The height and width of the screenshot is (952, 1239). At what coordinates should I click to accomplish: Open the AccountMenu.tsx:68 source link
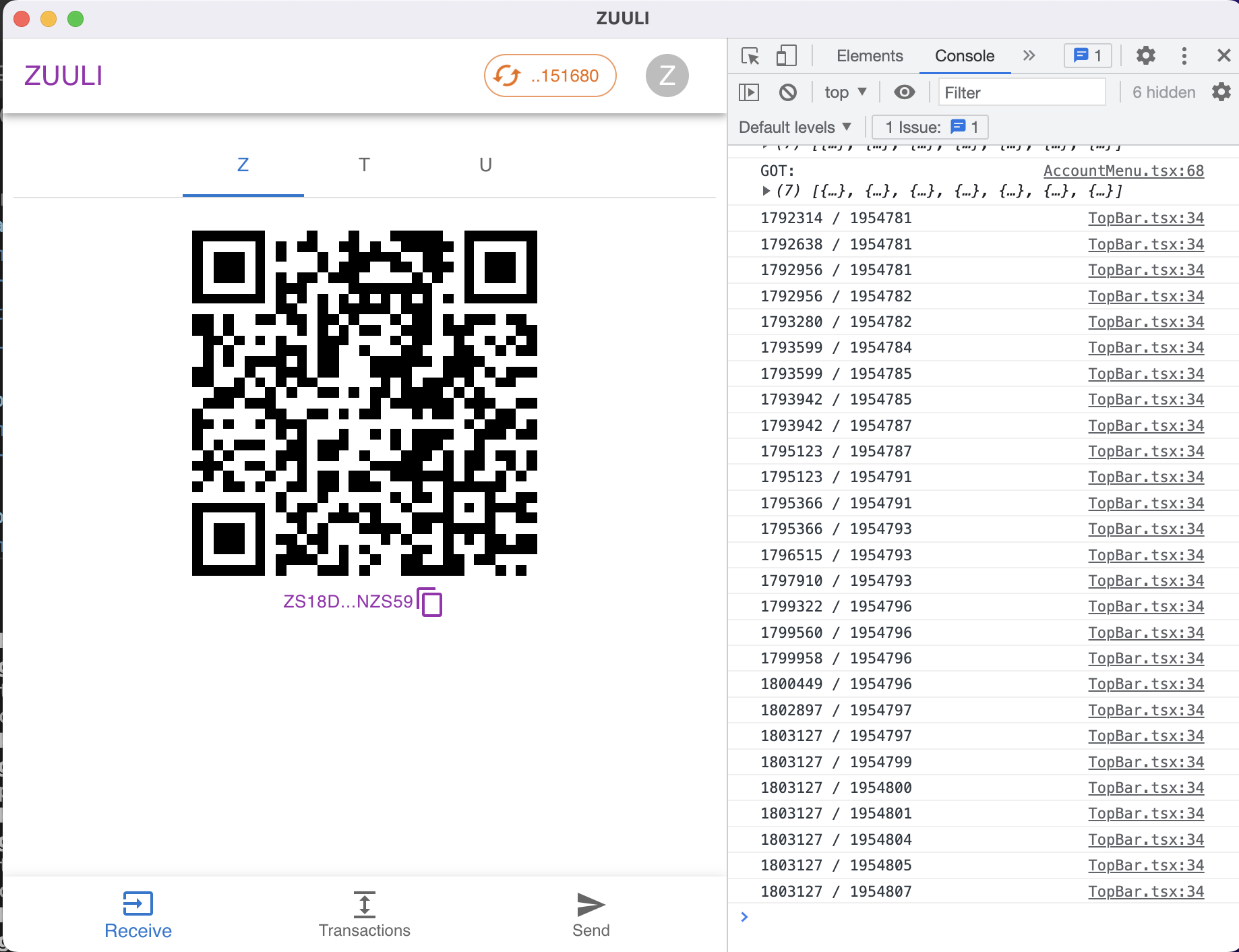(x=1124, y=171)
